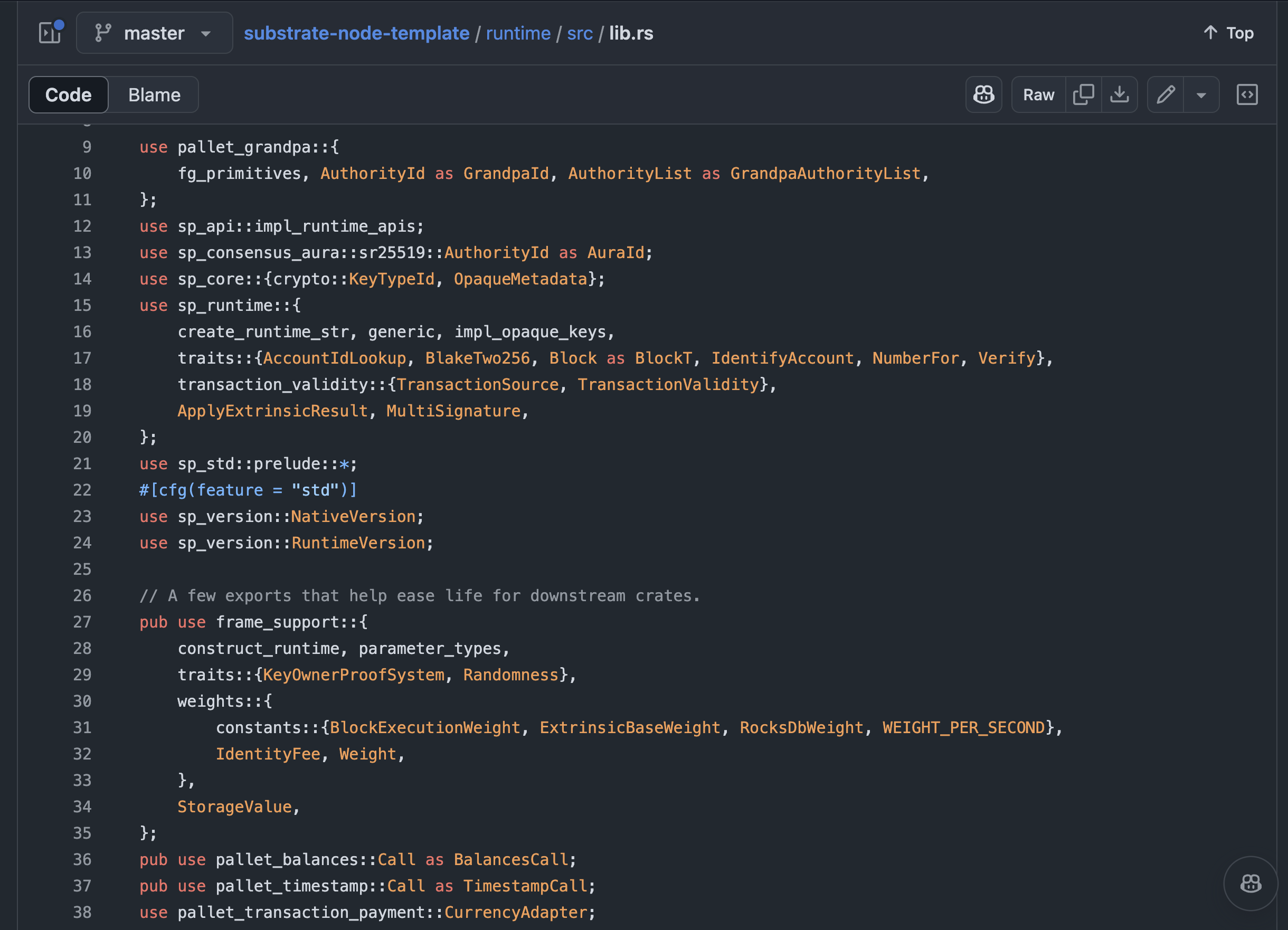Click WEIGHT_PER_SECOND on line 31
The width and height of the screenshot is (1288, 930).
(x=964, y=728)
